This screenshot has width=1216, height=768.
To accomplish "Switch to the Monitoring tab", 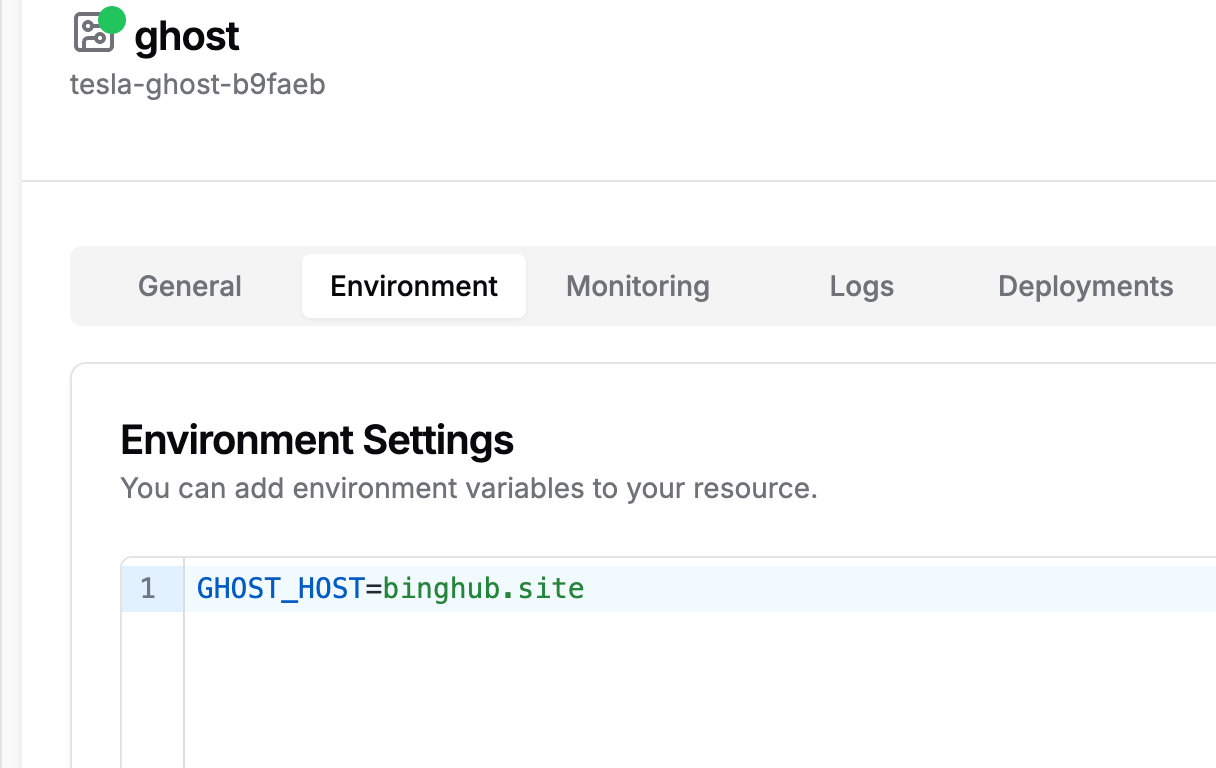I will (638, 286).
